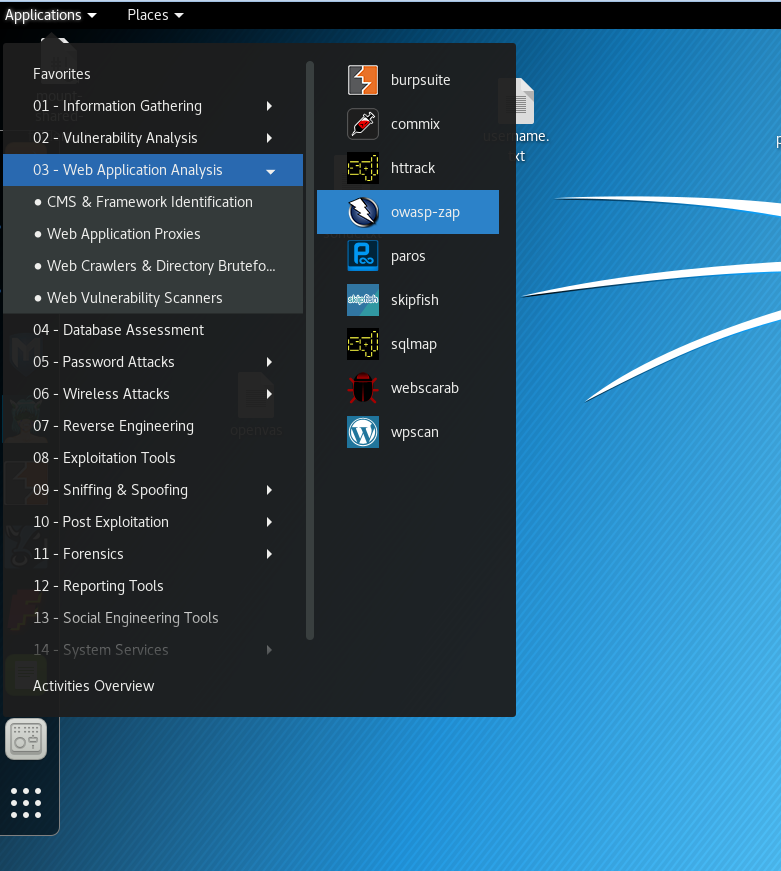Select the Favorites category
This screenshot has height=871, width=781.
[x=153, y=74]
